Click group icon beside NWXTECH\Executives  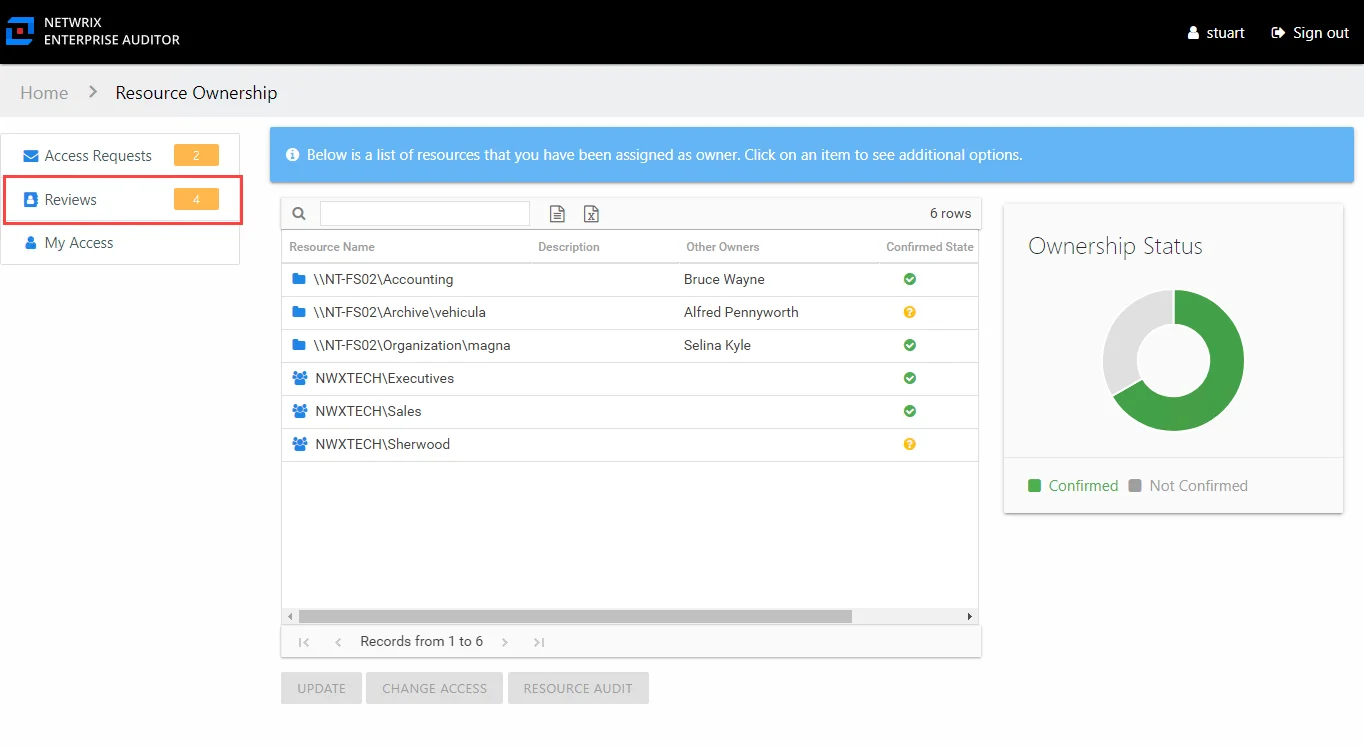[x=300, y=378]
